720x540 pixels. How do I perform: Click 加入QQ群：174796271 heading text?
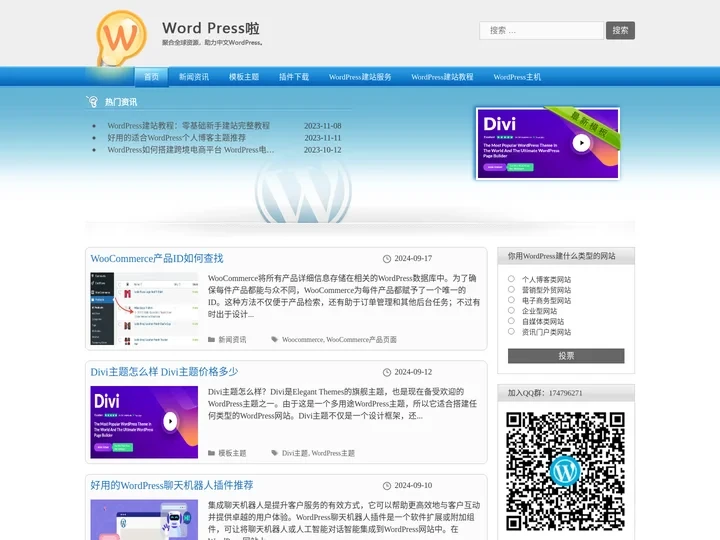pyautogui.click(x=545, y=393)
